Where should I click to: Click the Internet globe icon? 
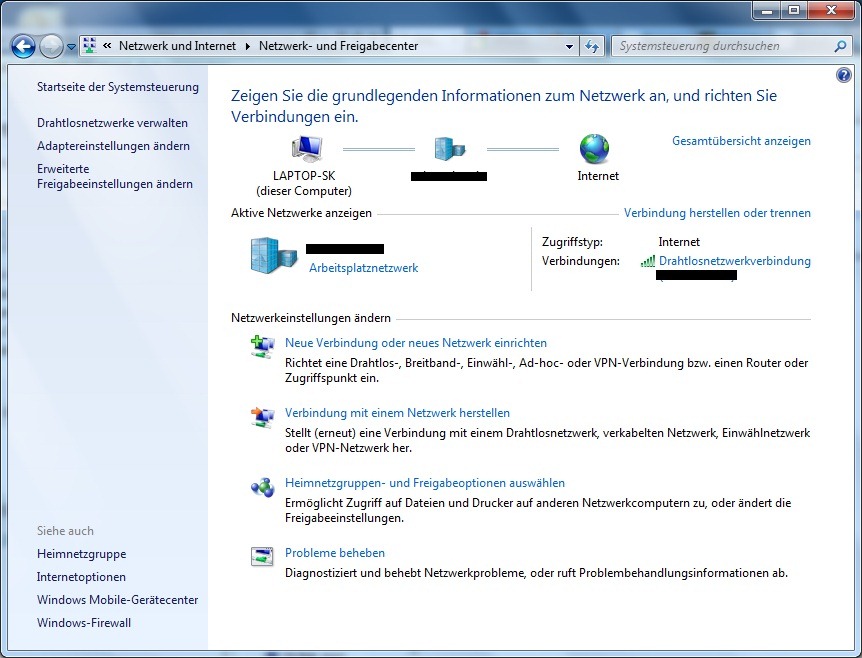pos(594,149)
